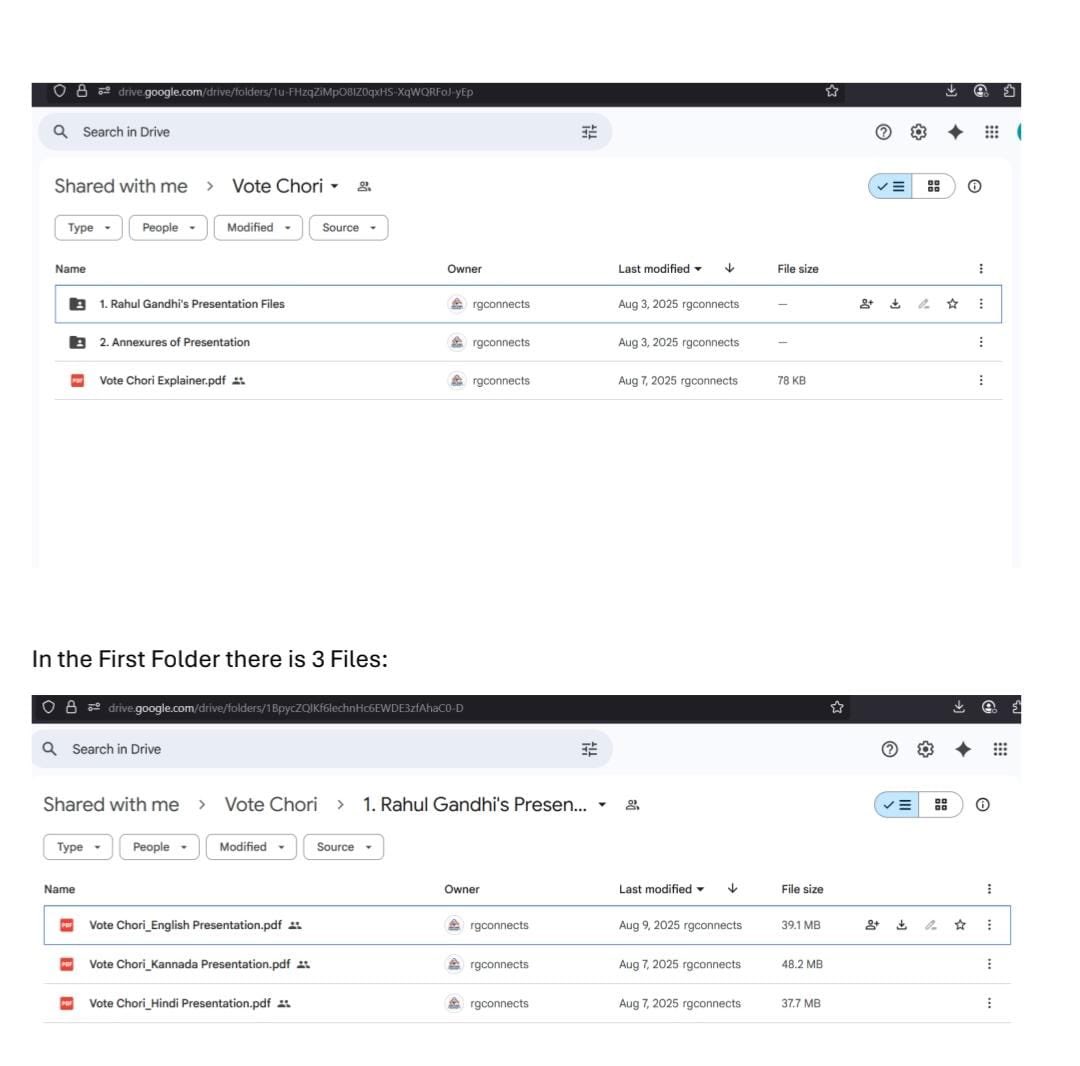Open Type filter in bottom Drive window
The height and width of the screenshot is (1066, 1080).
(x=78, y=847)
